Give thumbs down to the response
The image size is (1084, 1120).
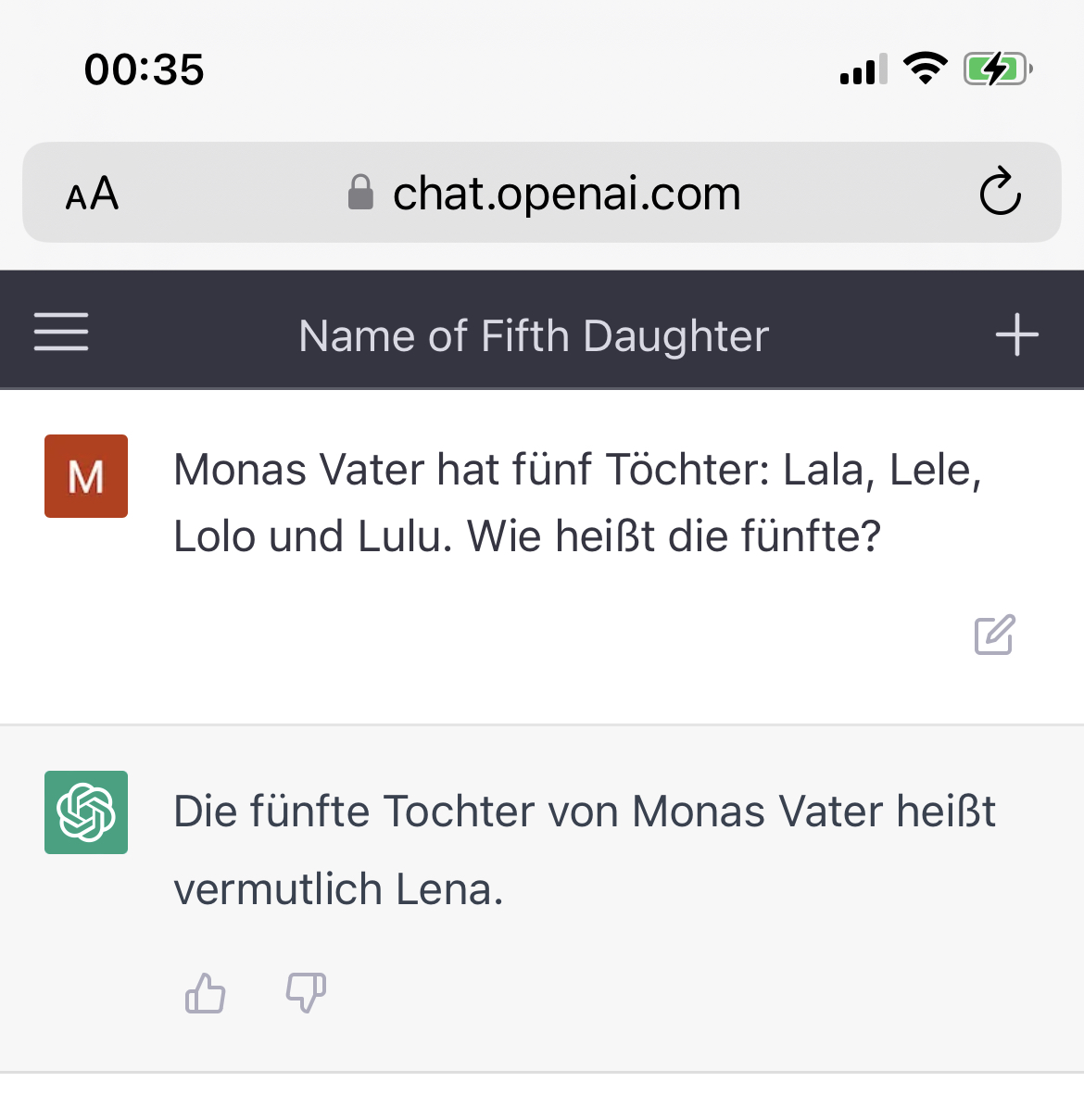click(306, 993)
